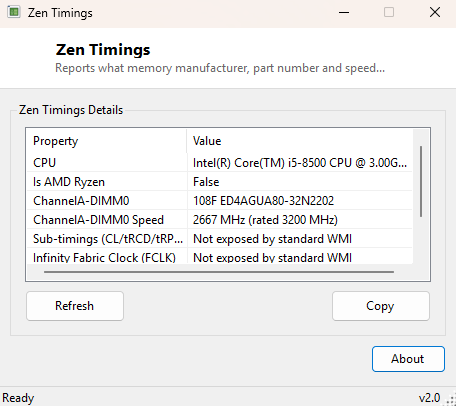Click the Zen Timings app icon in title bar

pyautogui.click(x=14, y=12)
